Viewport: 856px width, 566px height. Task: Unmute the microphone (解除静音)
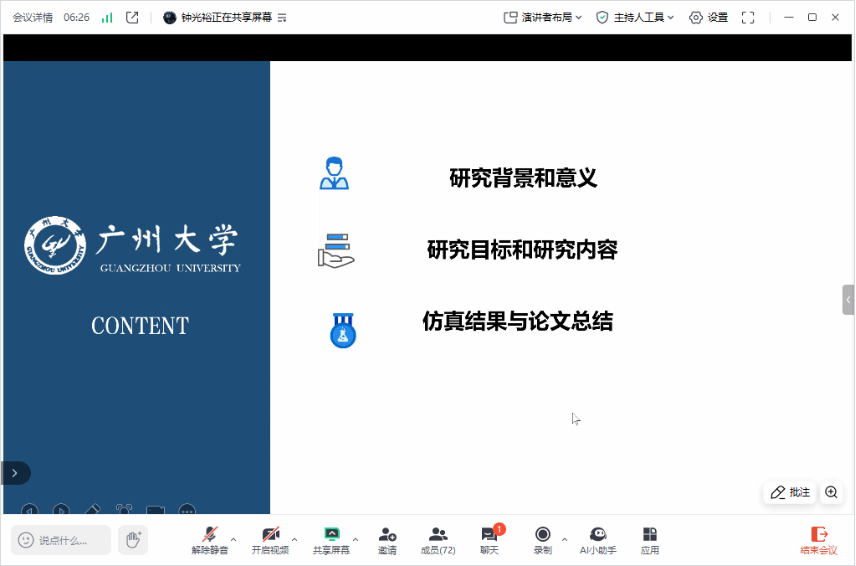pos(209,539)
